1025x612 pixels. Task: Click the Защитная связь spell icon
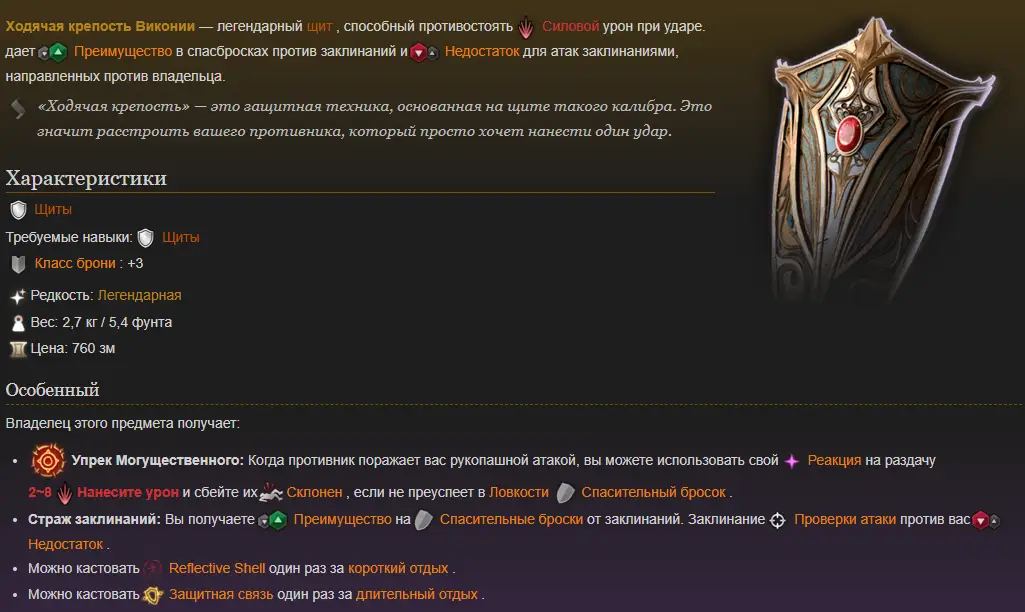pos(153,595)
